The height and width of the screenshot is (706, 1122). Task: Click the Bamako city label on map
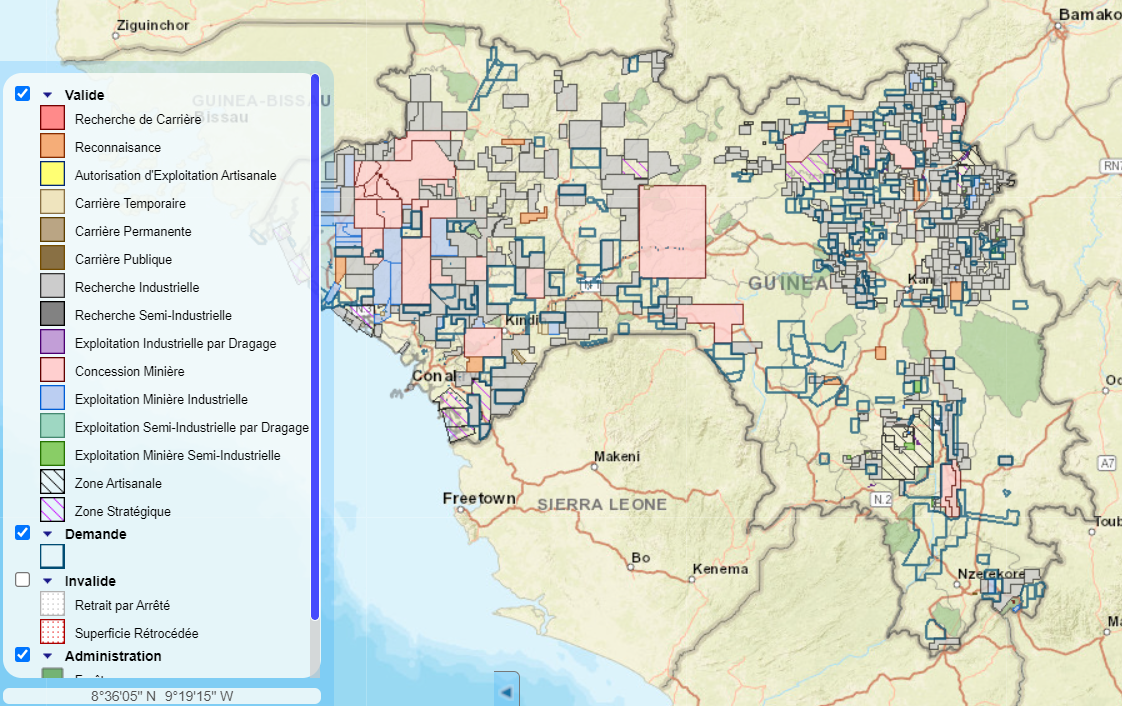pos(1089,14)
